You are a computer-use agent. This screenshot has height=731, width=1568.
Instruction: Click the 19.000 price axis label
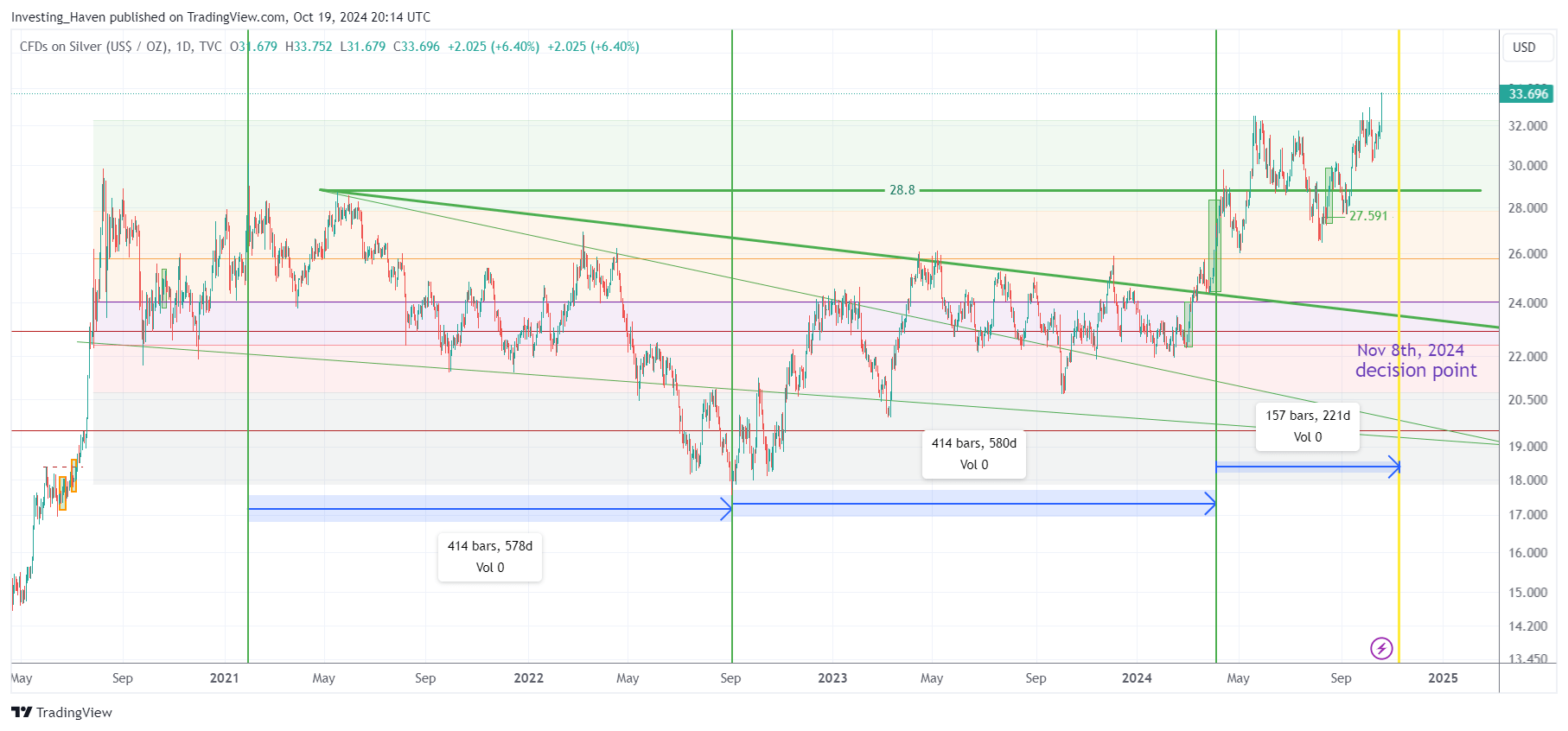1527,447
